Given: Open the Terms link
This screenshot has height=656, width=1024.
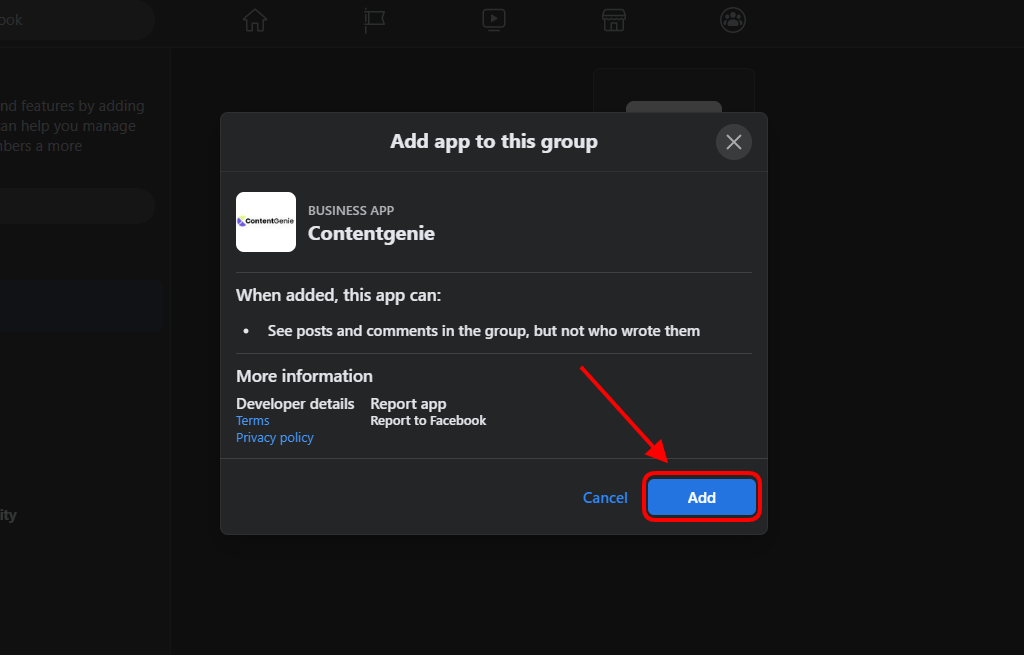Looking at the screenshot, I should [253, 421].
